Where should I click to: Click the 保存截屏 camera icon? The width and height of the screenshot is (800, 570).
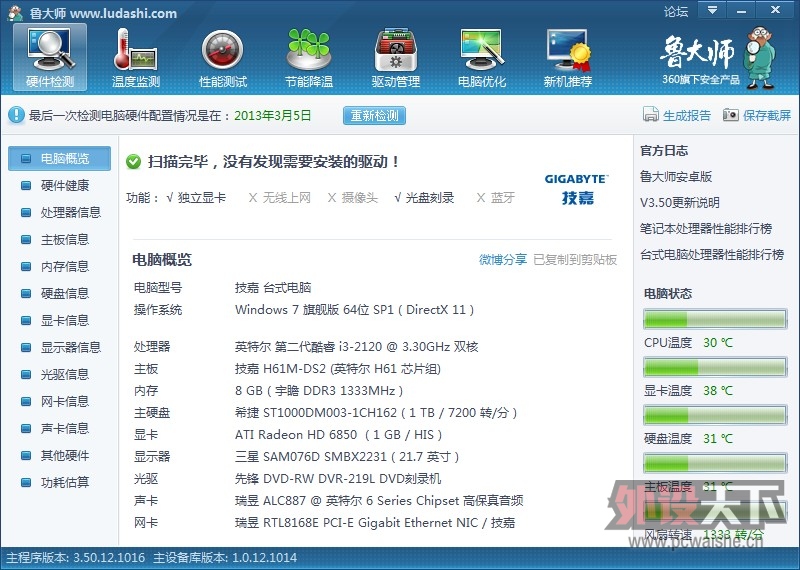731,115
